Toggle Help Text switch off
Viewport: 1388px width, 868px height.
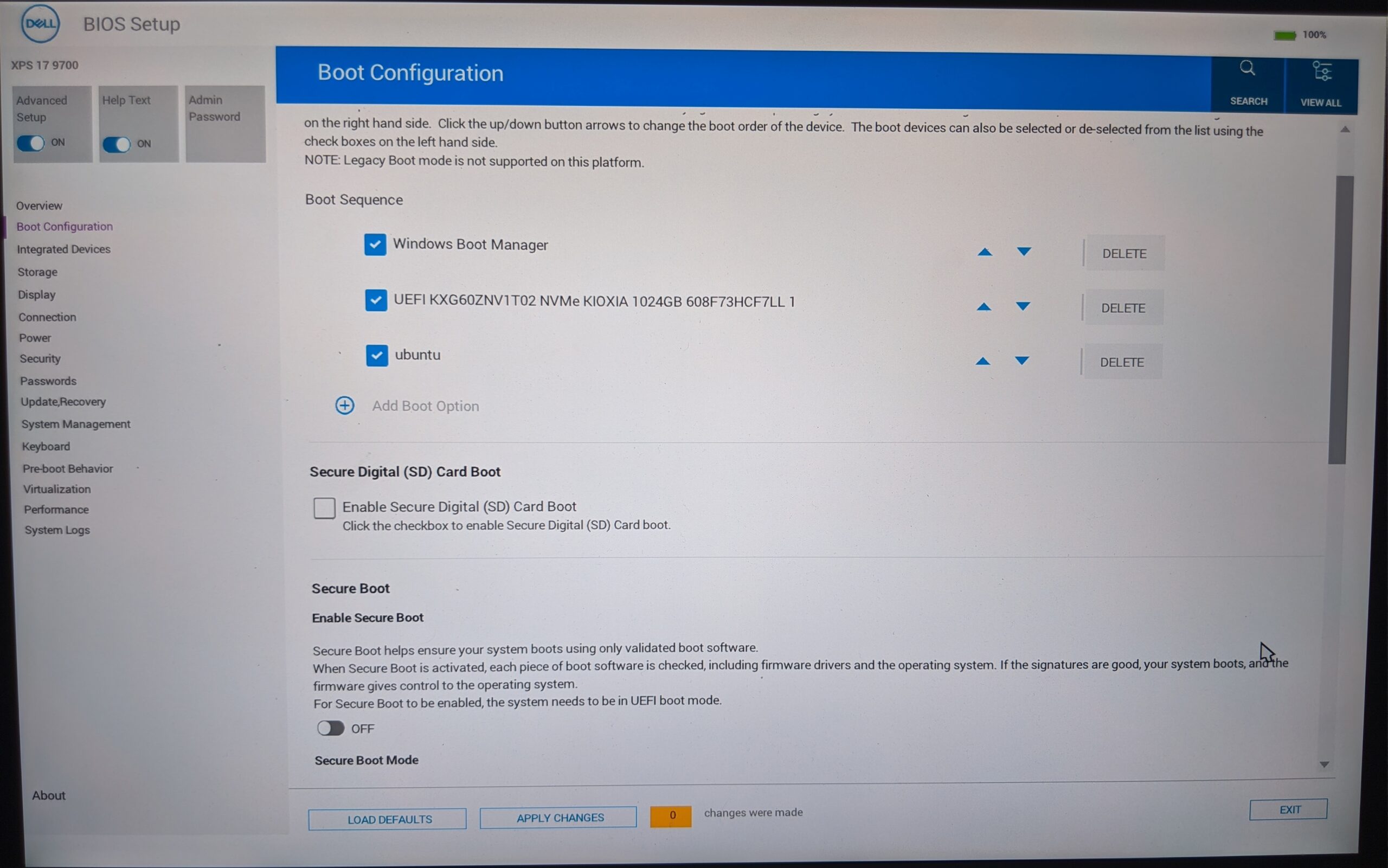[117, 144]
